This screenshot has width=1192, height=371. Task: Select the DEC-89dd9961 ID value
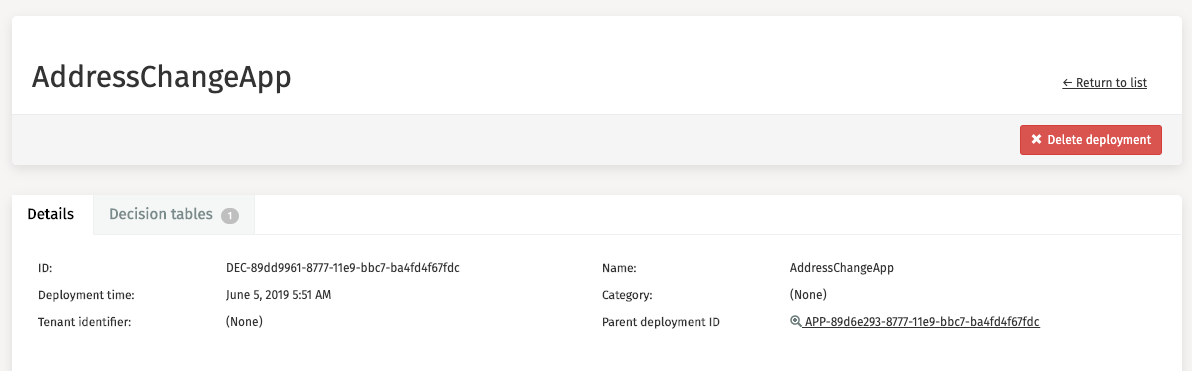pyautogui.click(x=343, y=268)
